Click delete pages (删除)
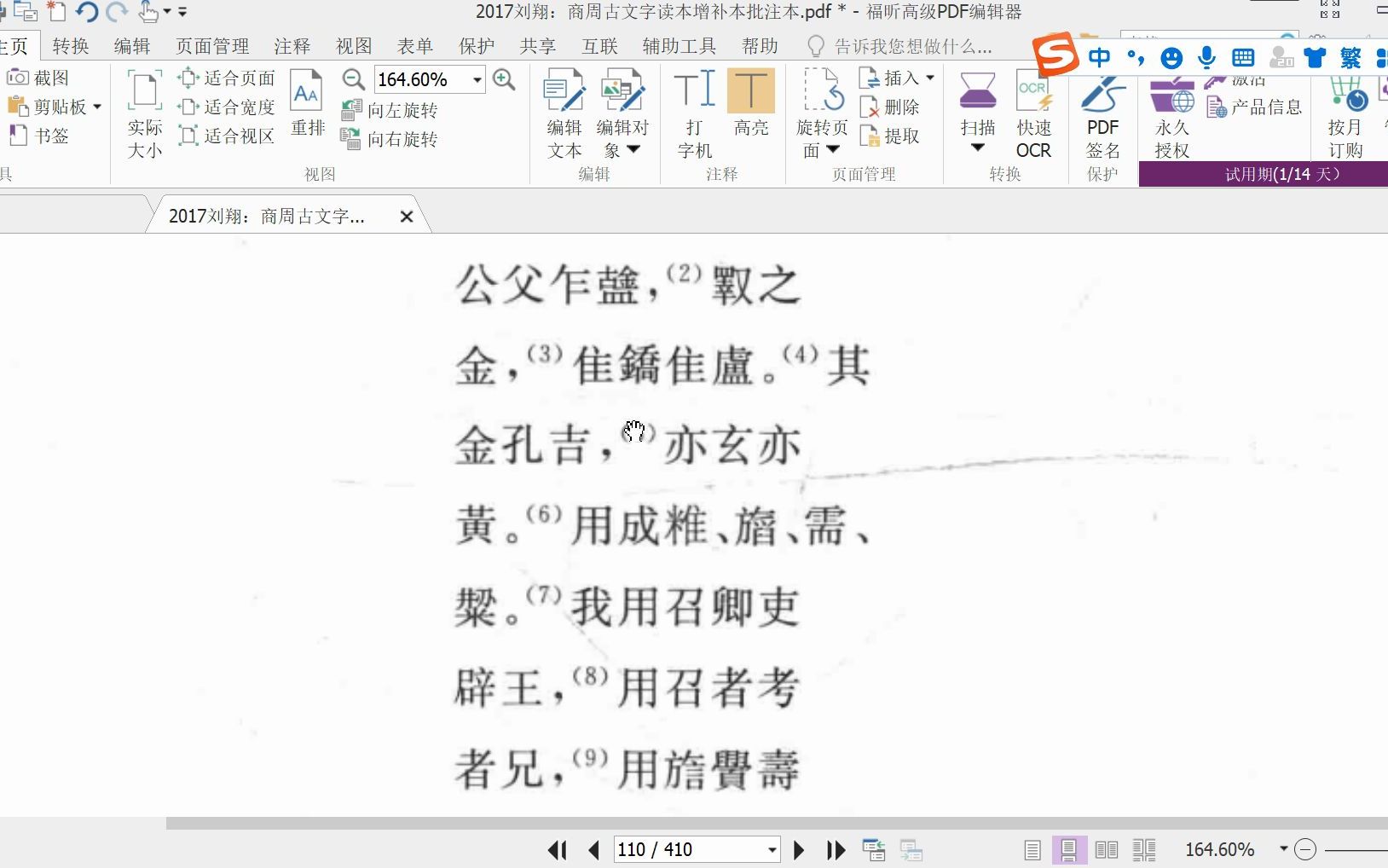Image resolution: width=1388 pixels, height=868 pixels. pyautogui.click(x=890, y=107)
